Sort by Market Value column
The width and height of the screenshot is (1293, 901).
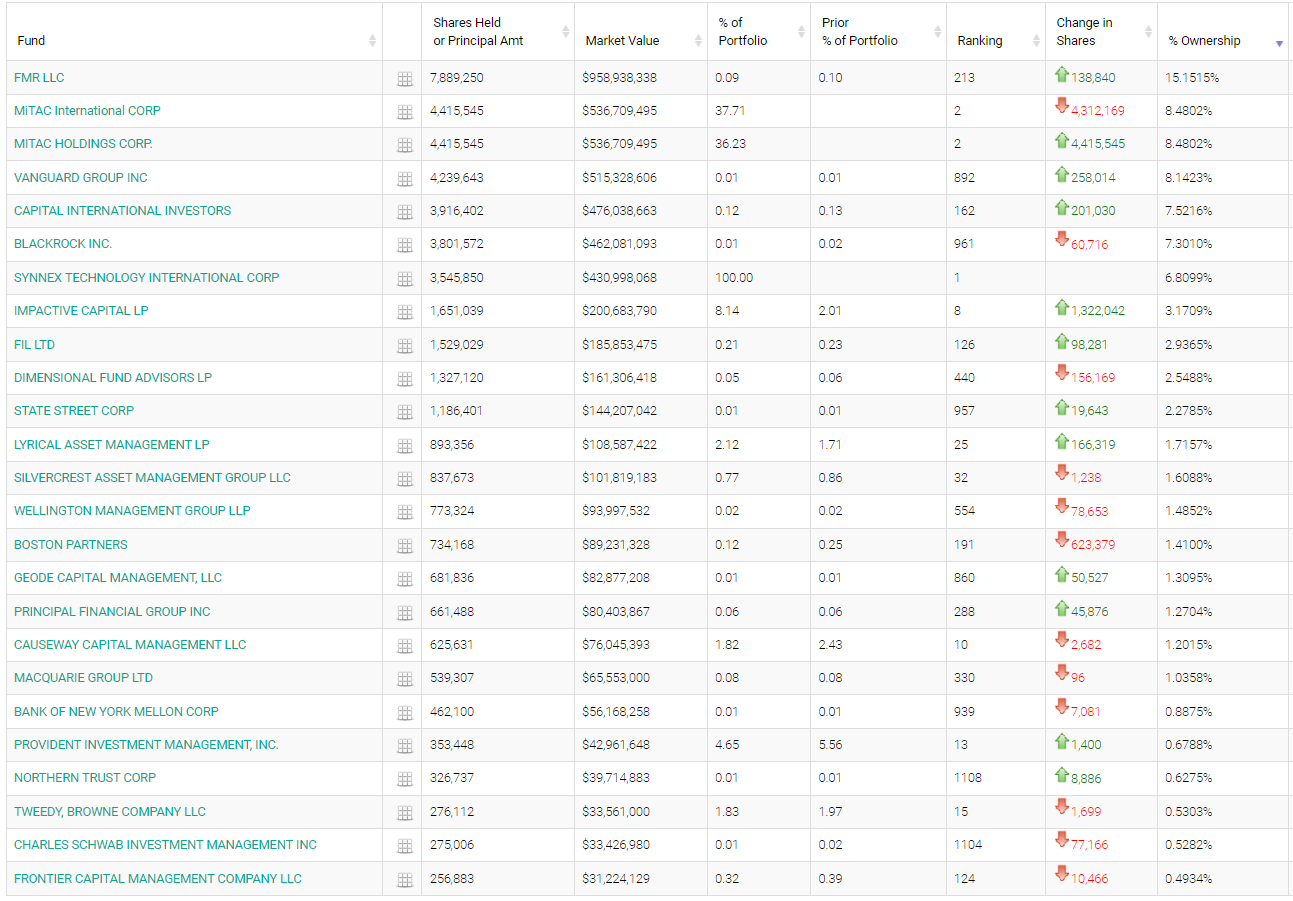(698, 41)
